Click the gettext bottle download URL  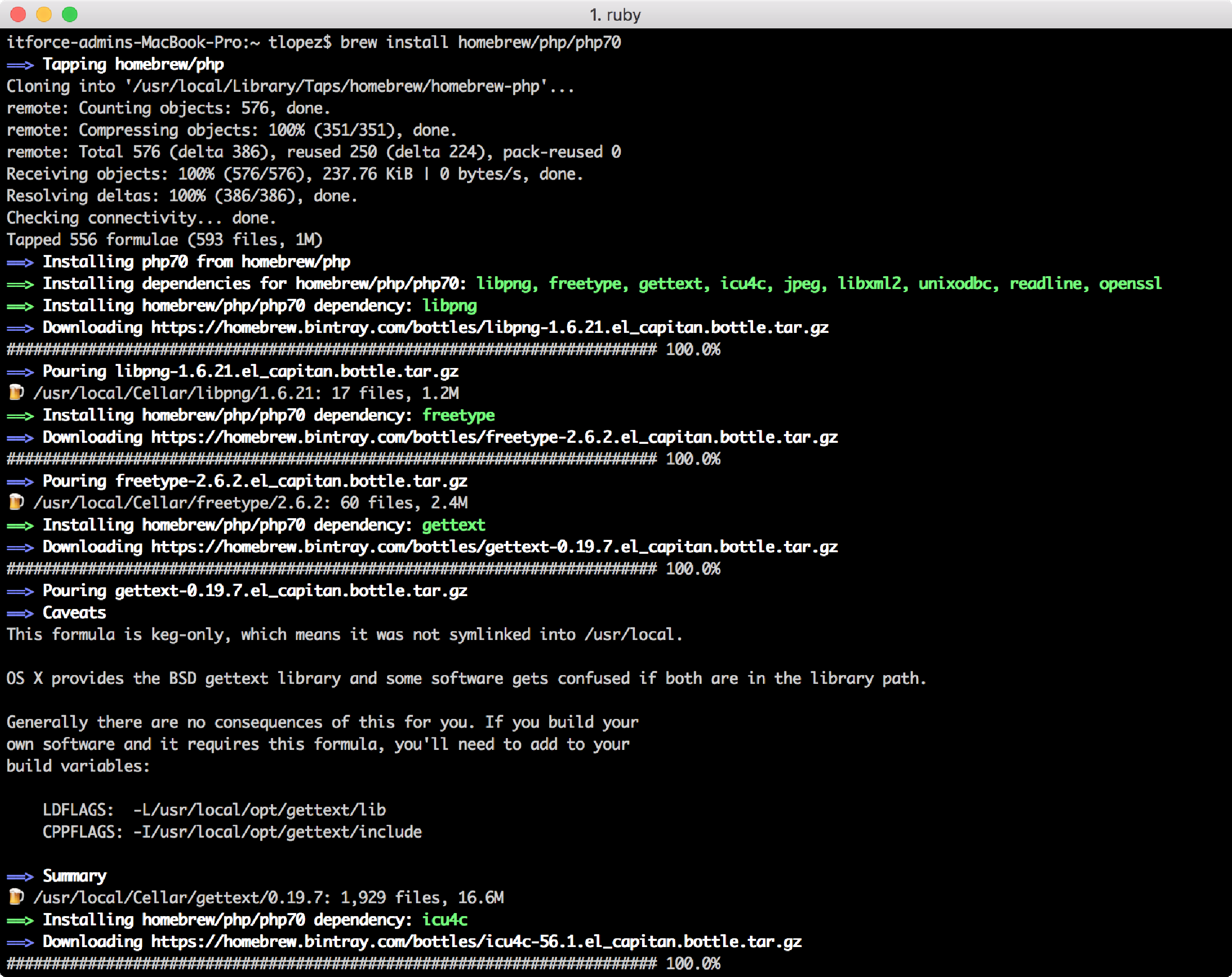494,547
